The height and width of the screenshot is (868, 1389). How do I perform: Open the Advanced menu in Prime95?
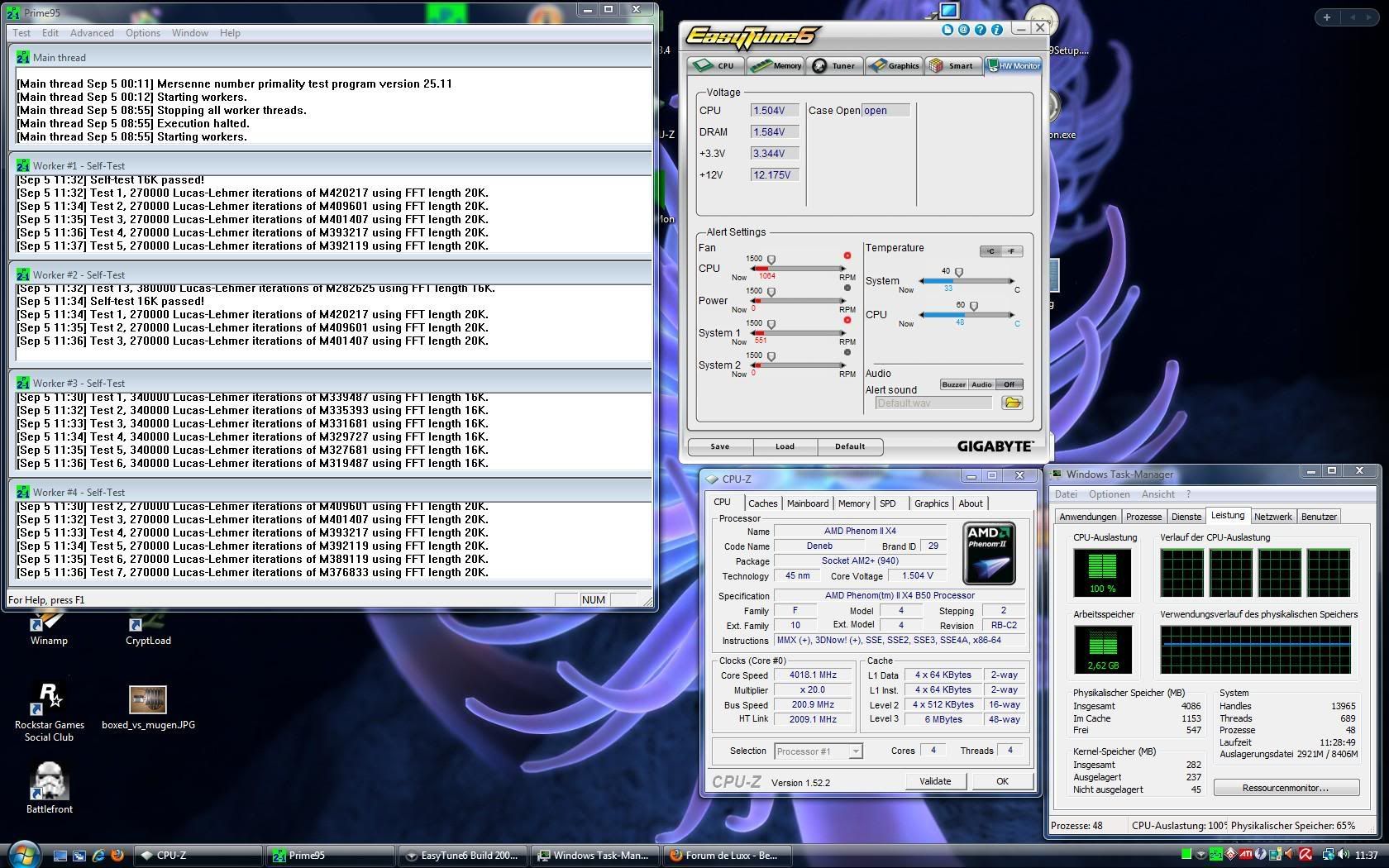[92, 33]
